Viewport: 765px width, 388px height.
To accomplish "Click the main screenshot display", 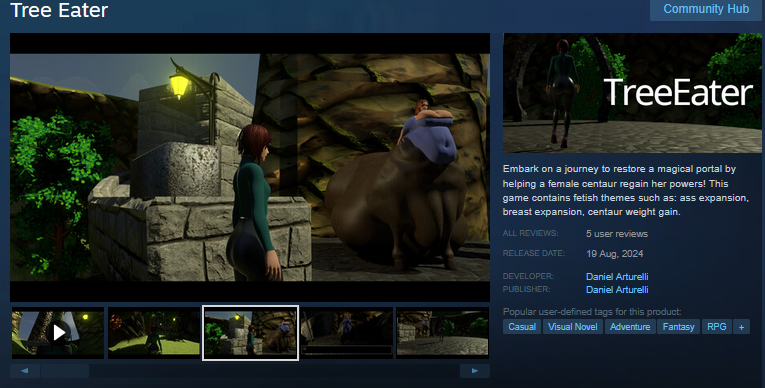I will tap(250, 167).
